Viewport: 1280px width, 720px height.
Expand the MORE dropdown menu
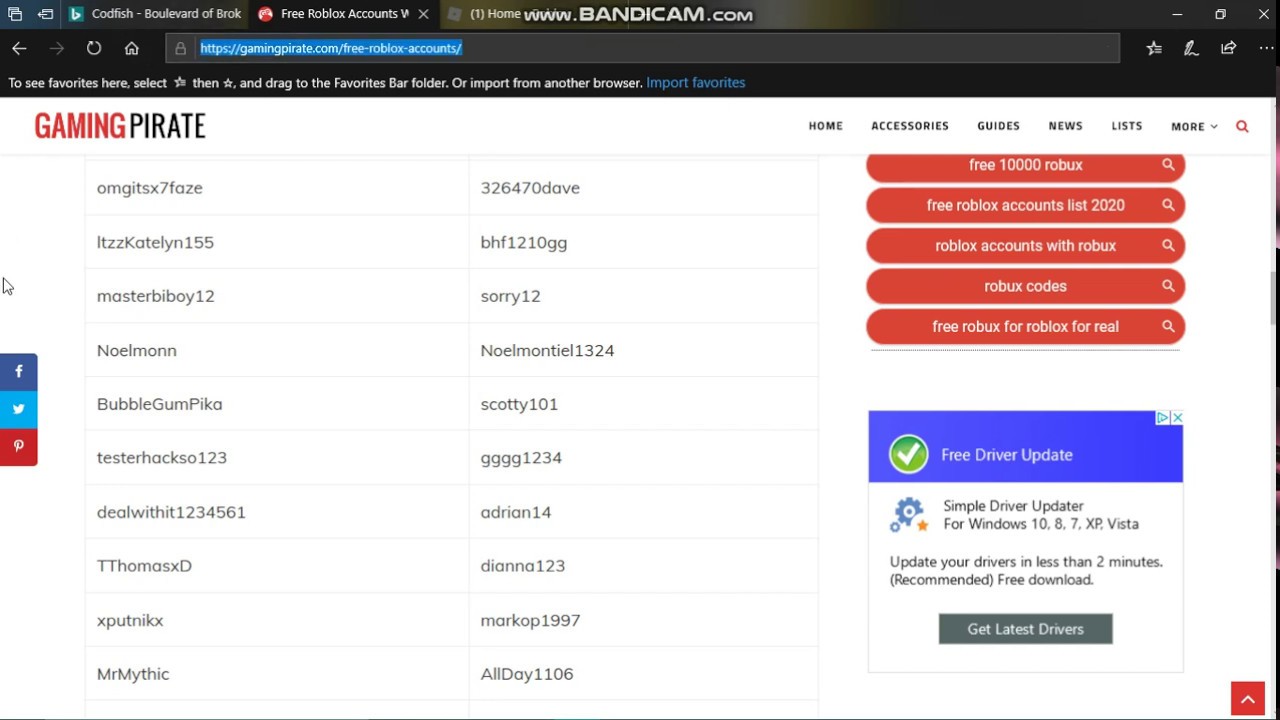(1194, 126)
